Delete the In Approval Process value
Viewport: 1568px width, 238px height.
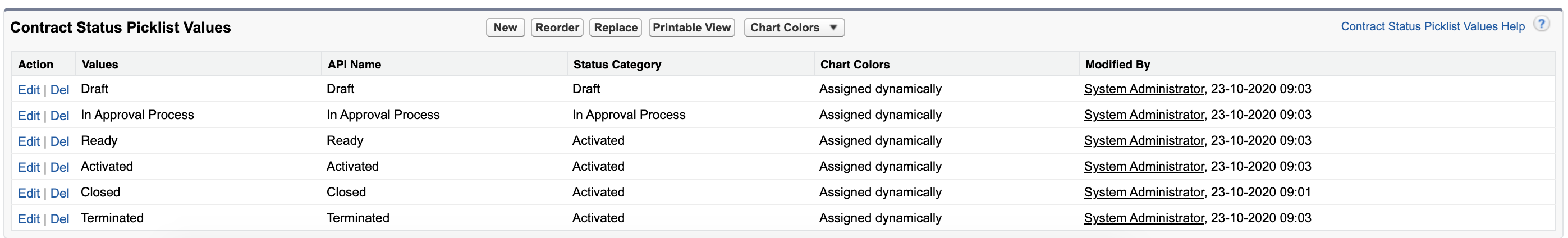(59, 116)
